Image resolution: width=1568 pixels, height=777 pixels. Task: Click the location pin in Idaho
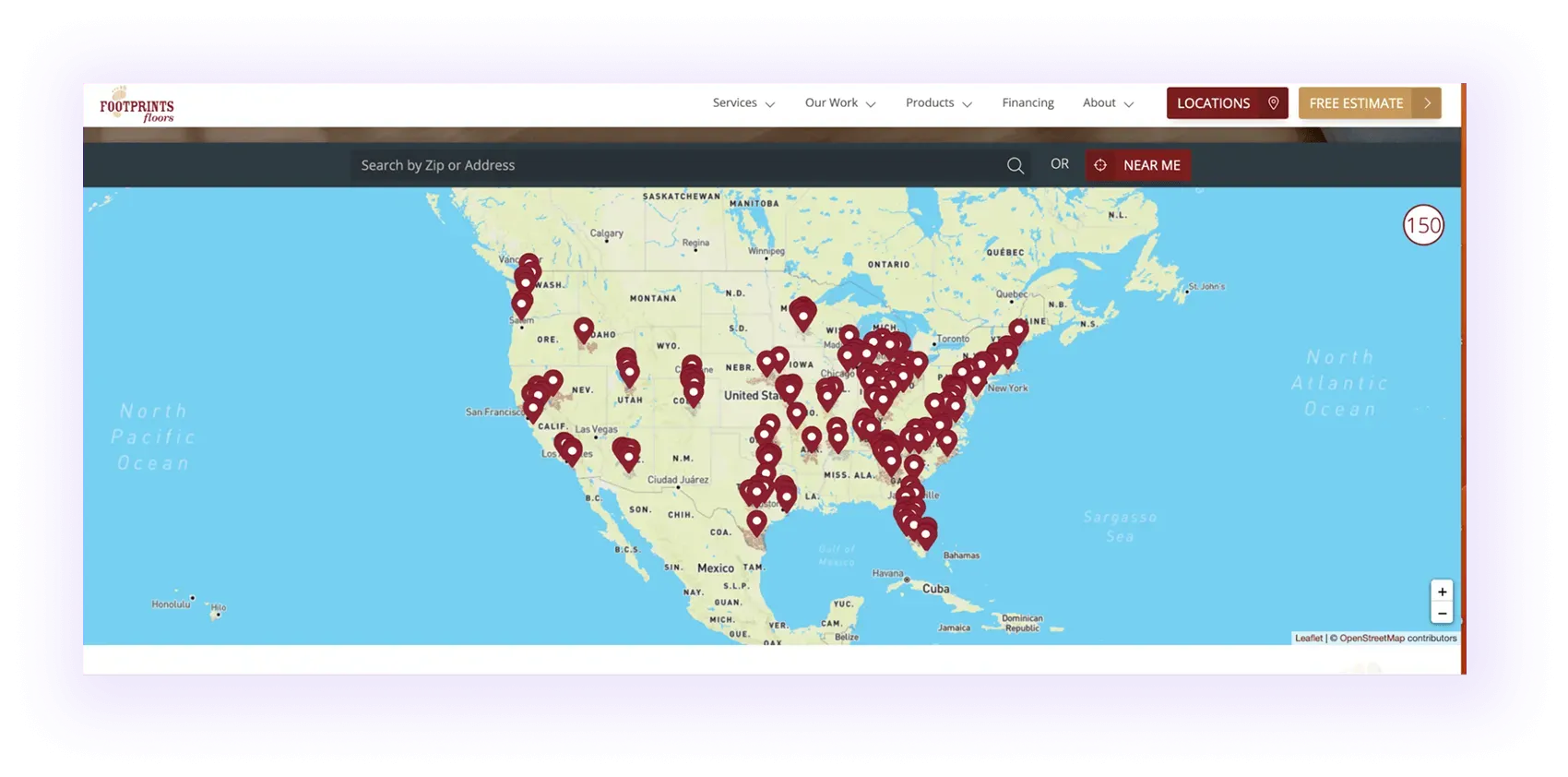point(584,330)
